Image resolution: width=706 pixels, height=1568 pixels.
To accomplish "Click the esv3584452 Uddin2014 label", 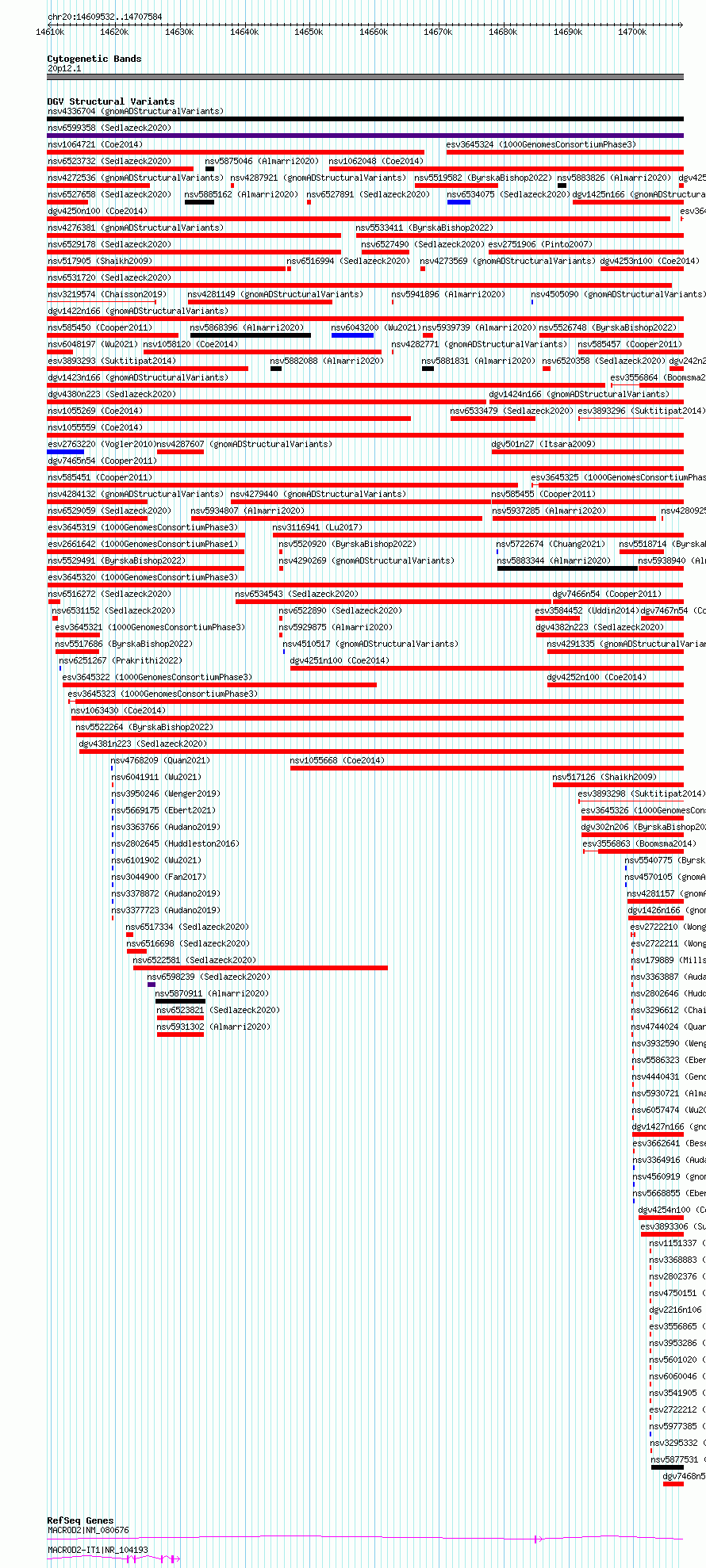I will (587, 610).
